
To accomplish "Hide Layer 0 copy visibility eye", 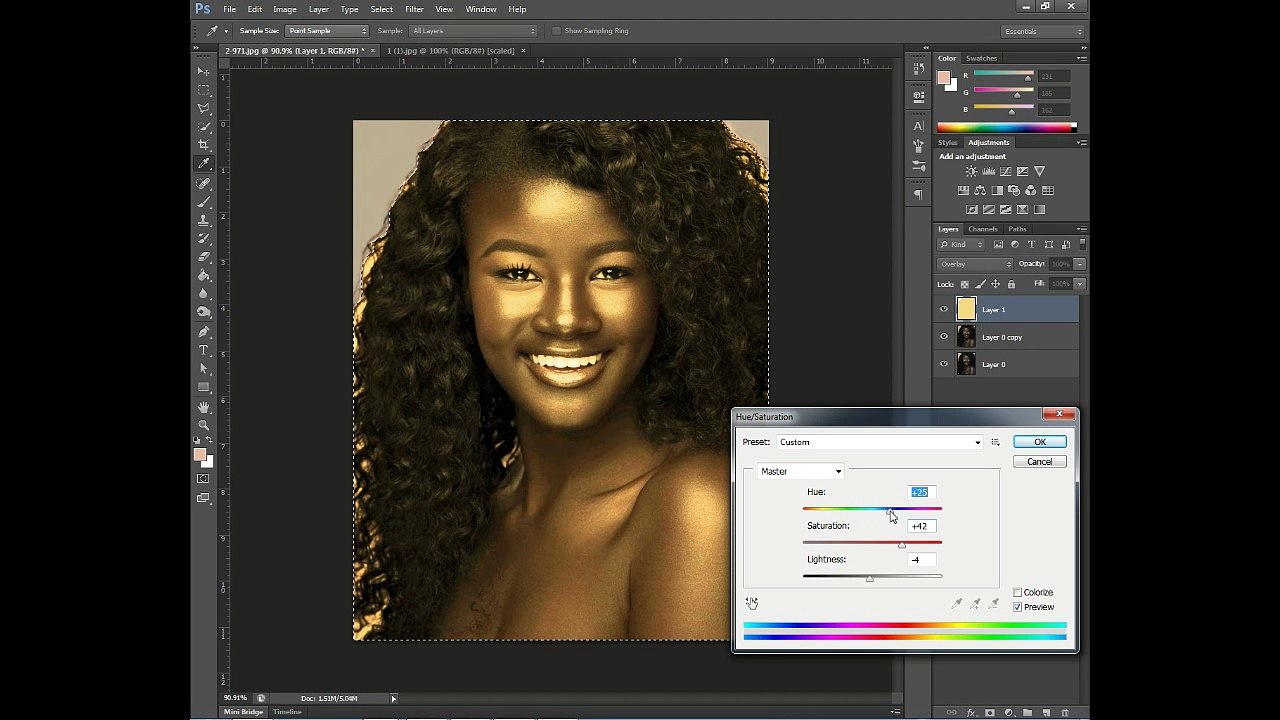I will pyautogui.click(x=944, y=337).
